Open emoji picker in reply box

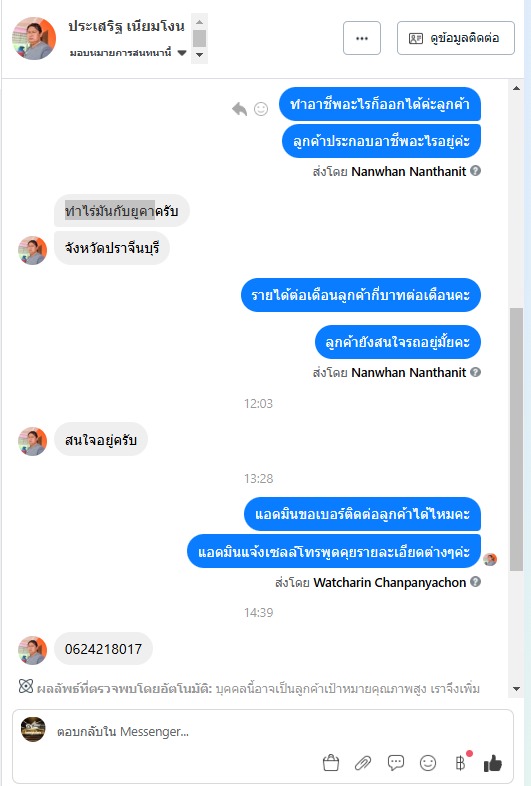click(x=428, y=762)
